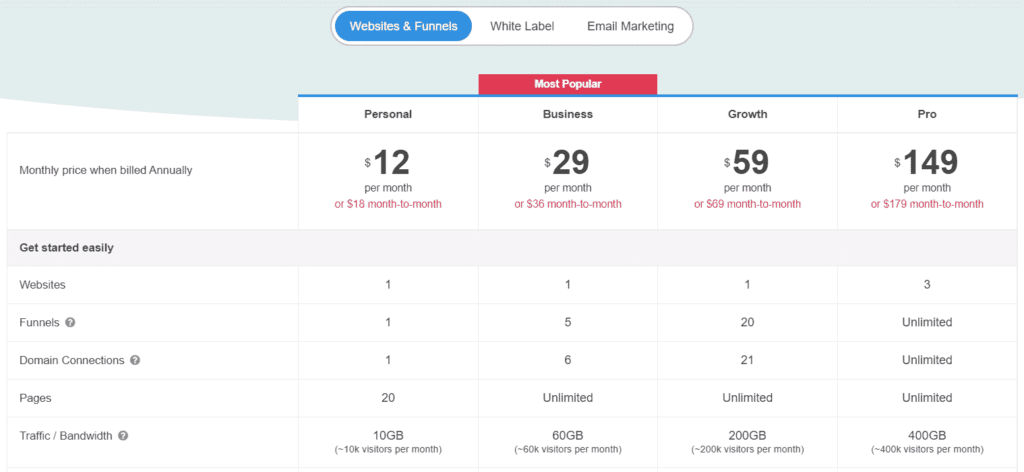
Task: Click the Business Funnels value 5
Action: (x=568, y=323)
